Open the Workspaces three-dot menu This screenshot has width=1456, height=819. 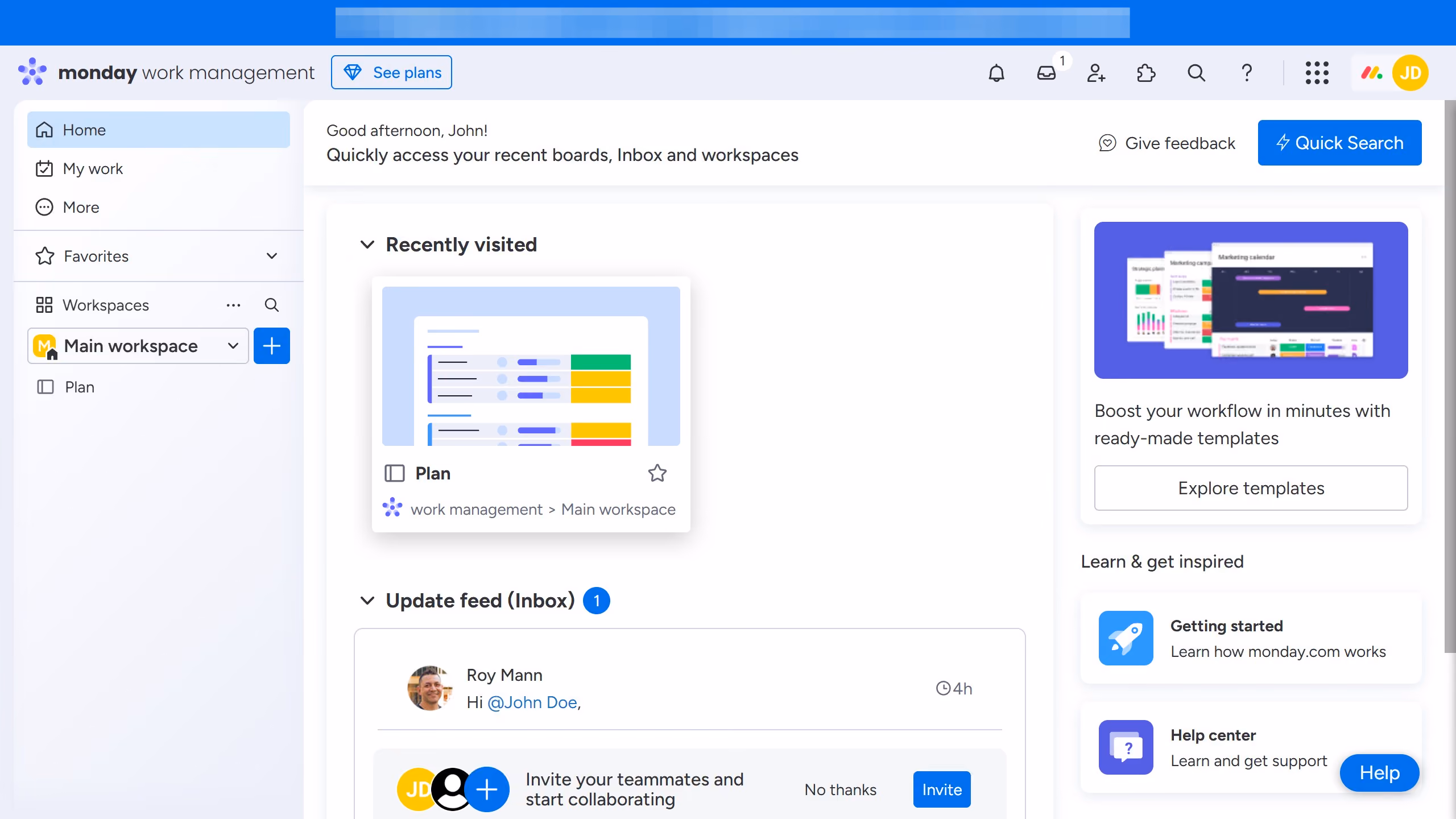(233, 305)
